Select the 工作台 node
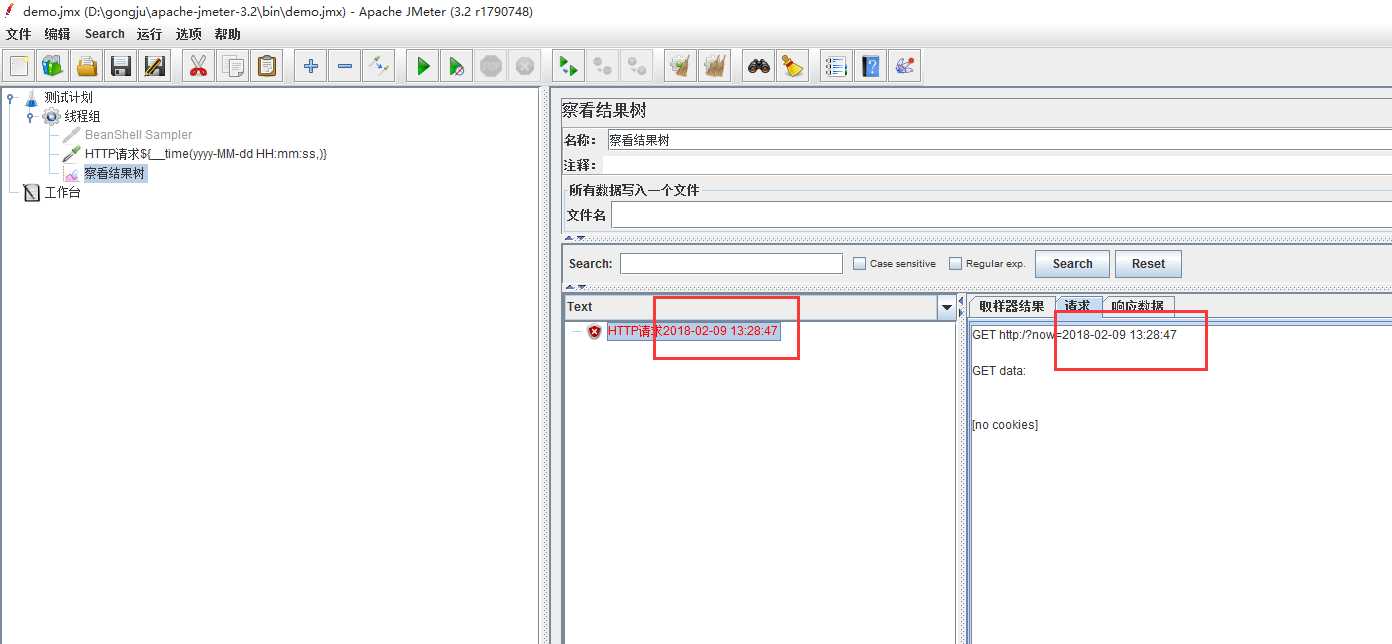 coord(62,192)
